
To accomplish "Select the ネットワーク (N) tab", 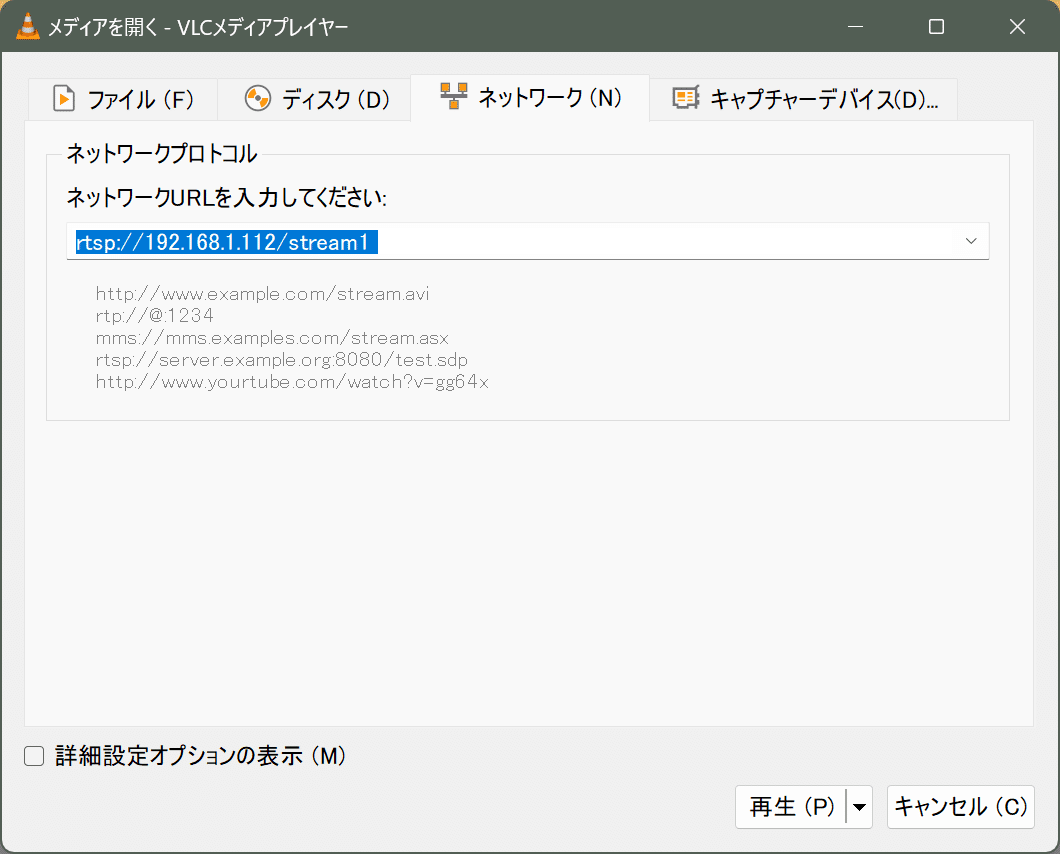I will [x=530, y=98].
